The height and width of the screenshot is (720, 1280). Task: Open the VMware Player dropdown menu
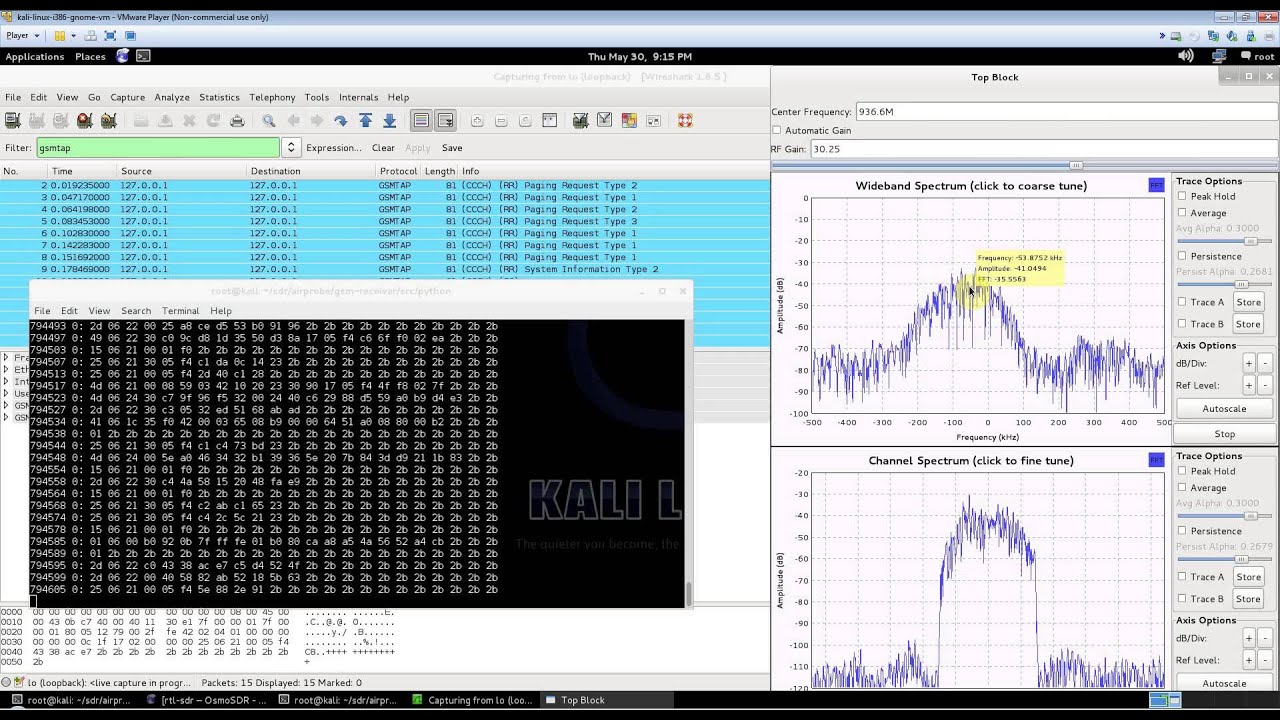(23, 36)
